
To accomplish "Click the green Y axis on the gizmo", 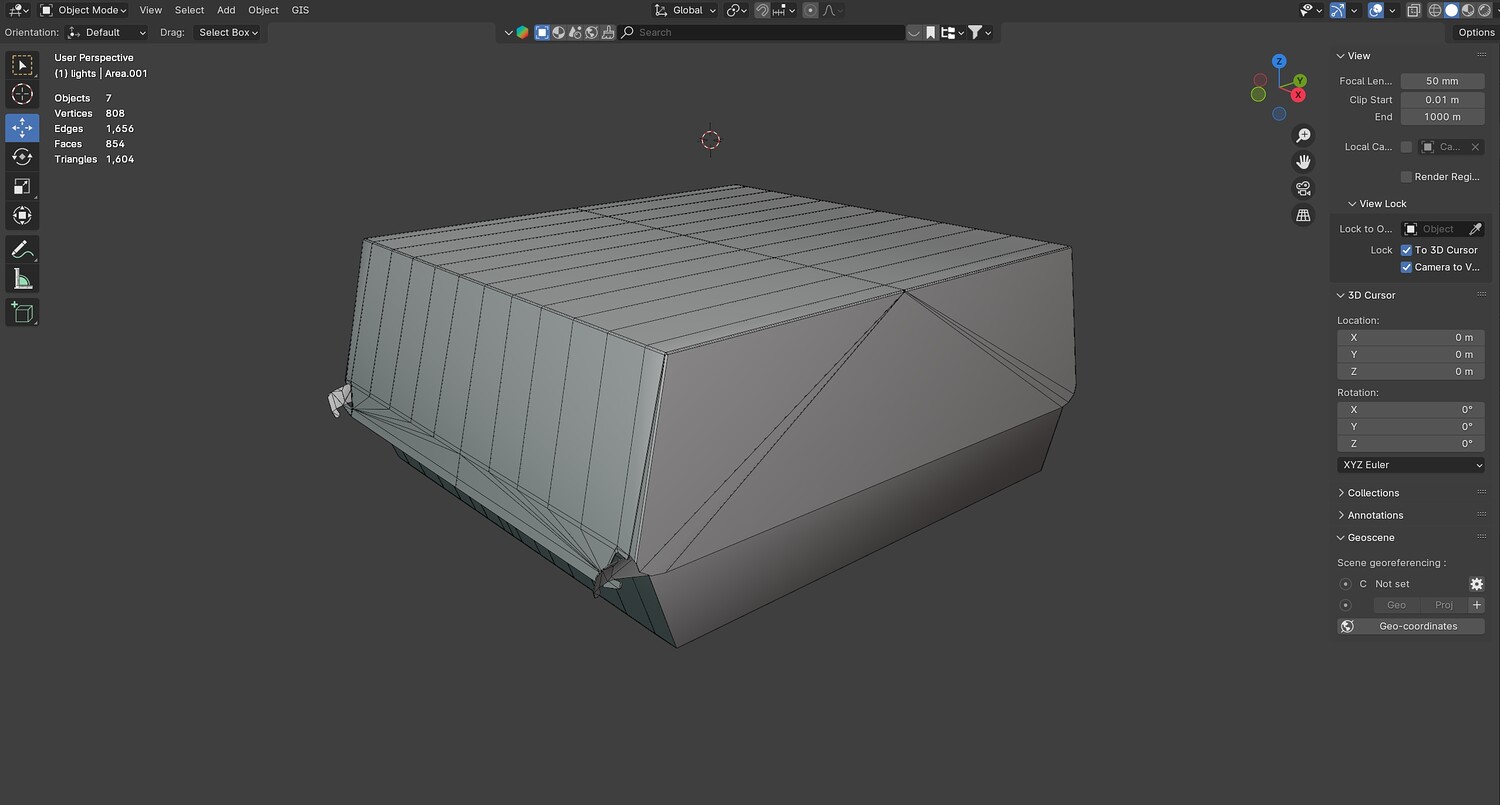I will point(1300,80).
